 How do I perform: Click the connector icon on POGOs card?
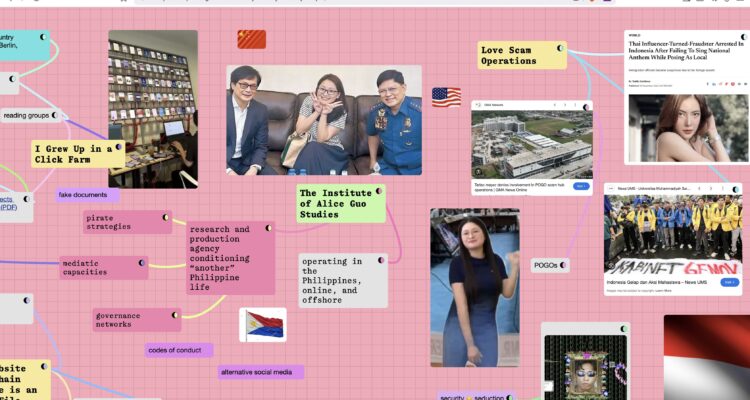coord(563,265)
